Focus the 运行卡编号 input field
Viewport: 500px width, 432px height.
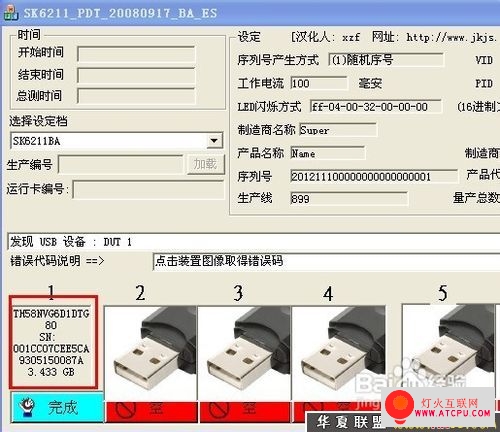[x=148, y=190]
